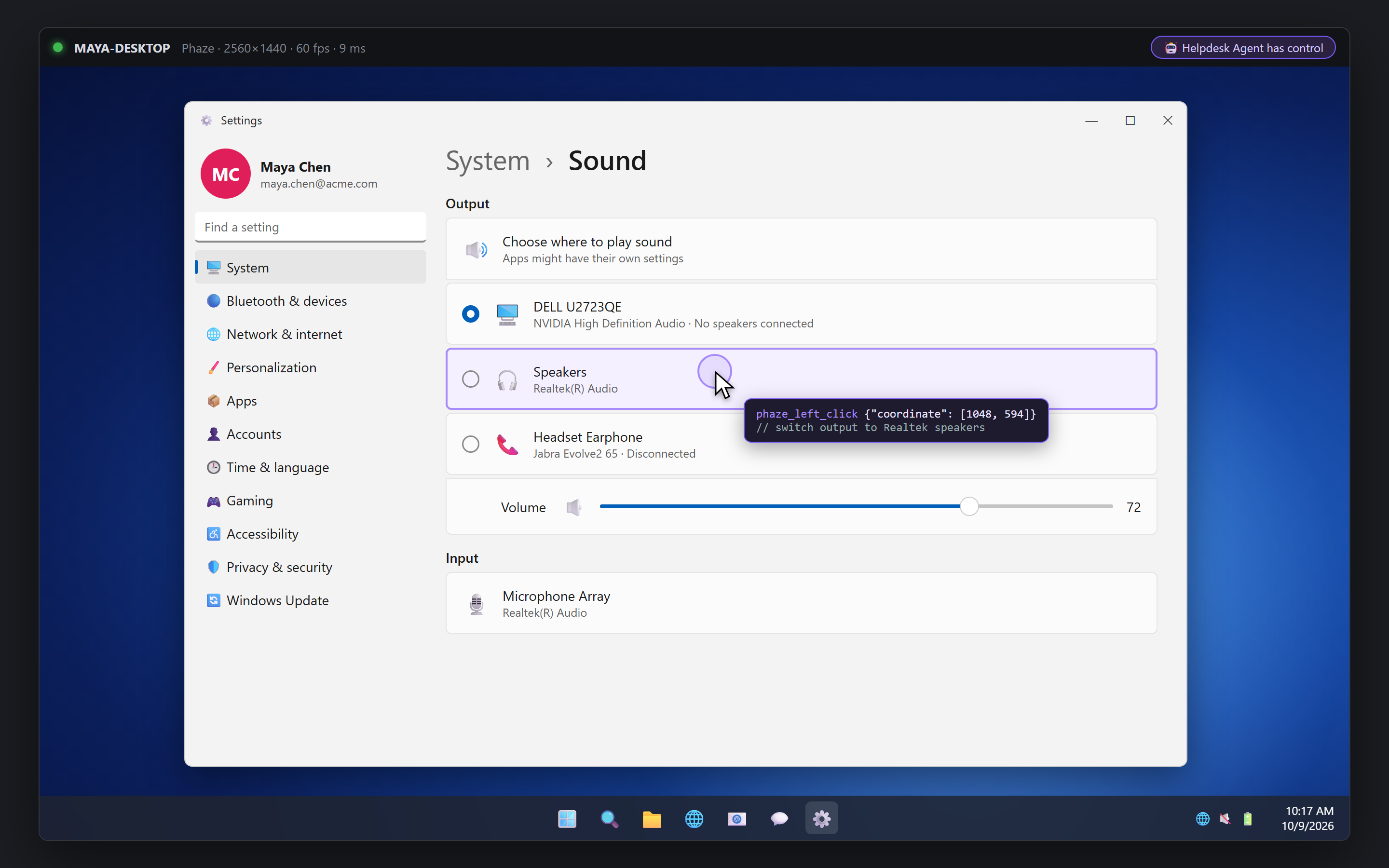This screenshot has height=868, width=1389.
Task: Go to Time & language settings
Action: pos(311,467)
